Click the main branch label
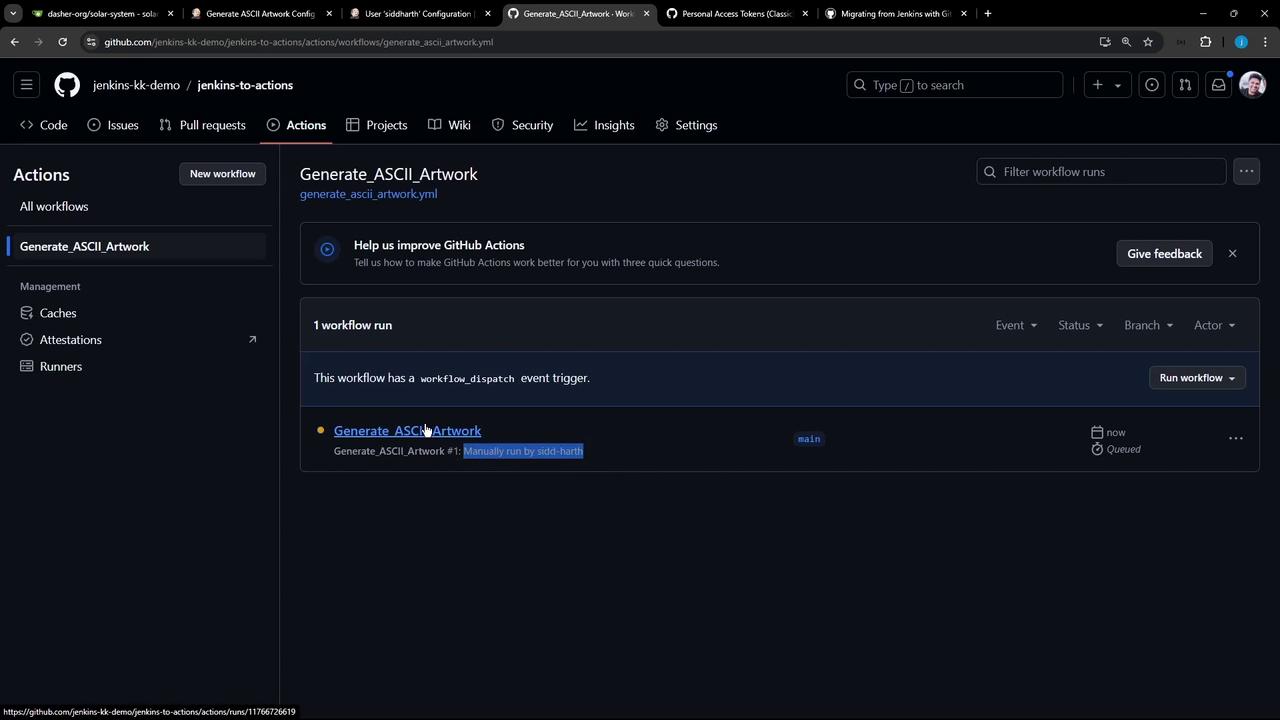 (809, 439)
